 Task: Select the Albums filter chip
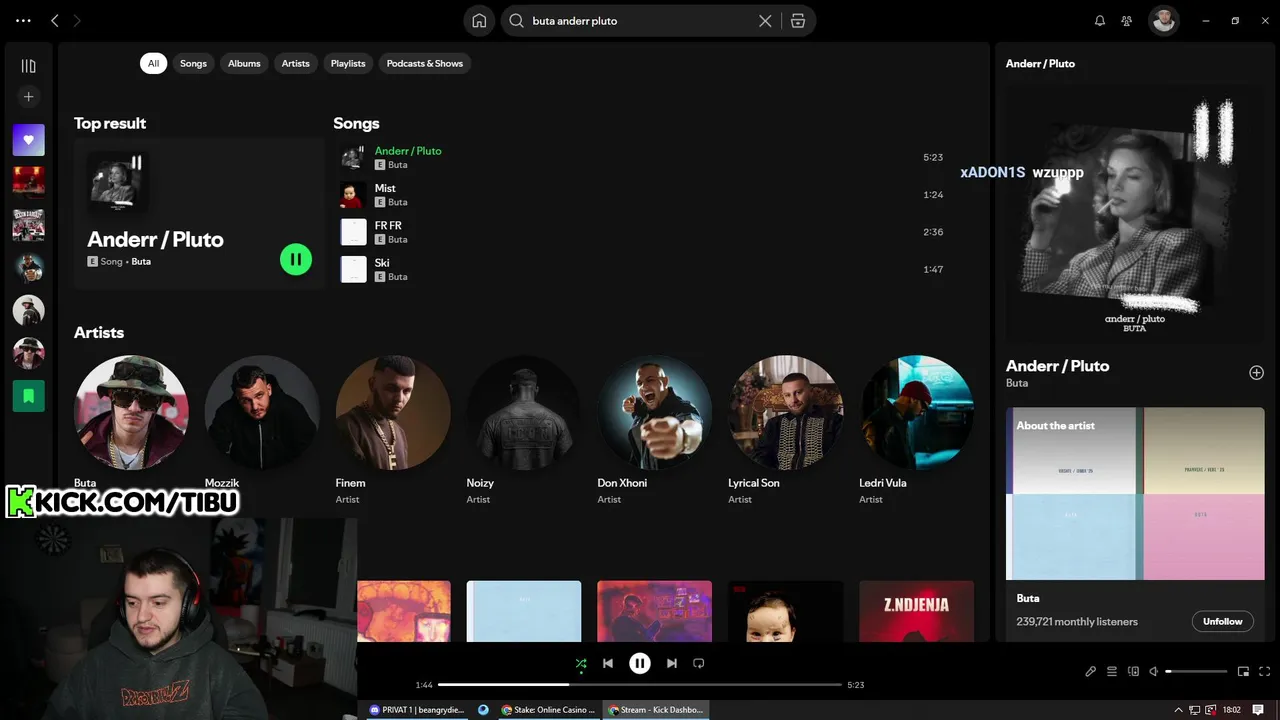tap(244, 63)
